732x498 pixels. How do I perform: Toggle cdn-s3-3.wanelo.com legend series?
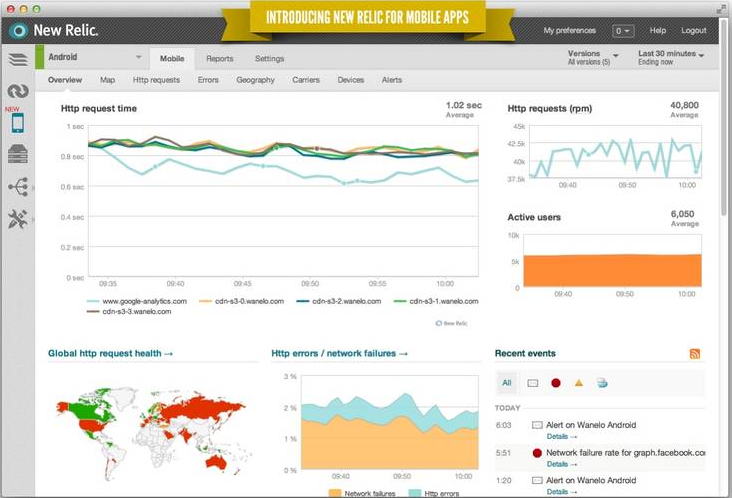129,311
